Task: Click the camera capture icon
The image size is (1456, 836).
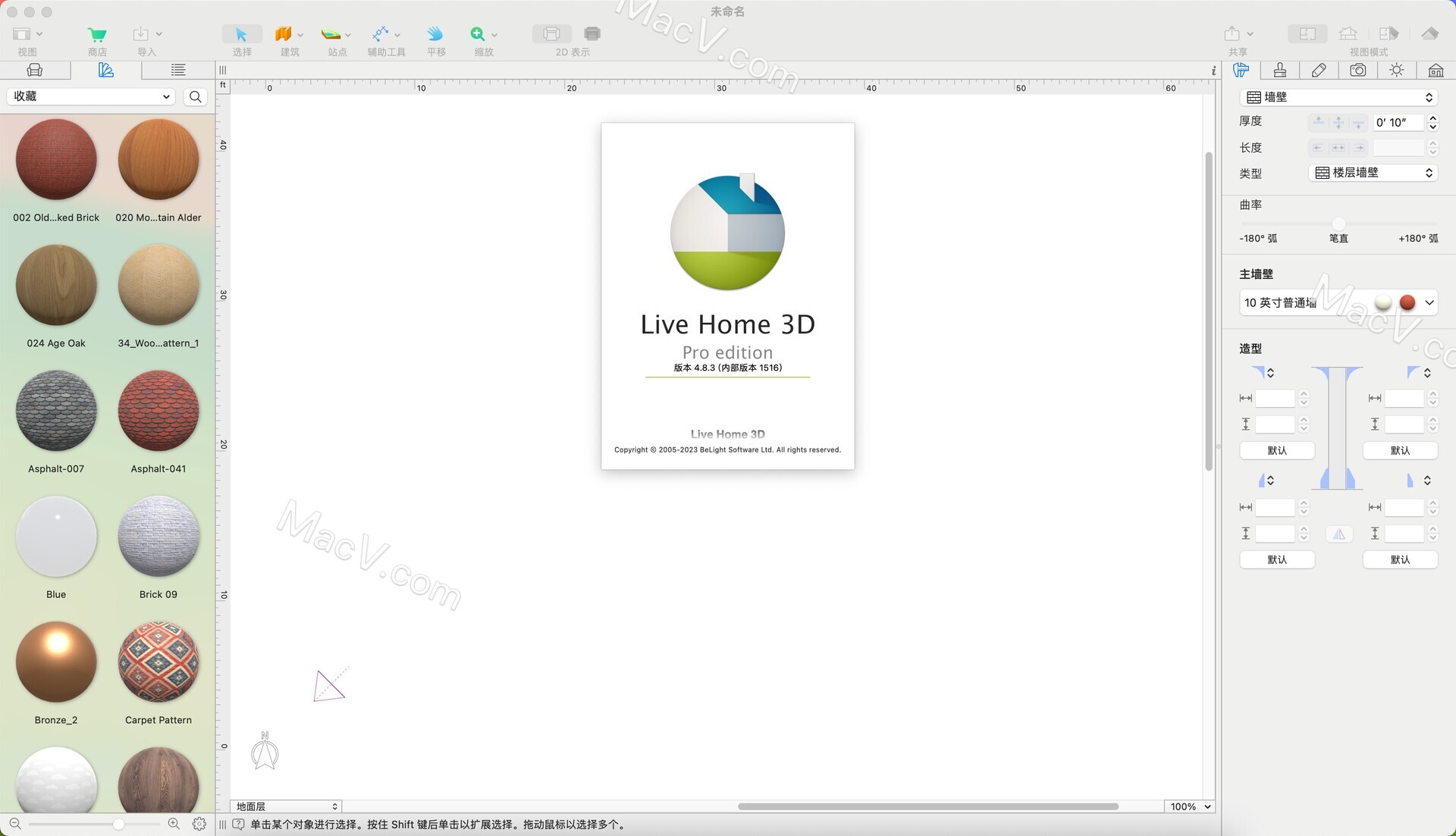Action: click(1358, 69)
